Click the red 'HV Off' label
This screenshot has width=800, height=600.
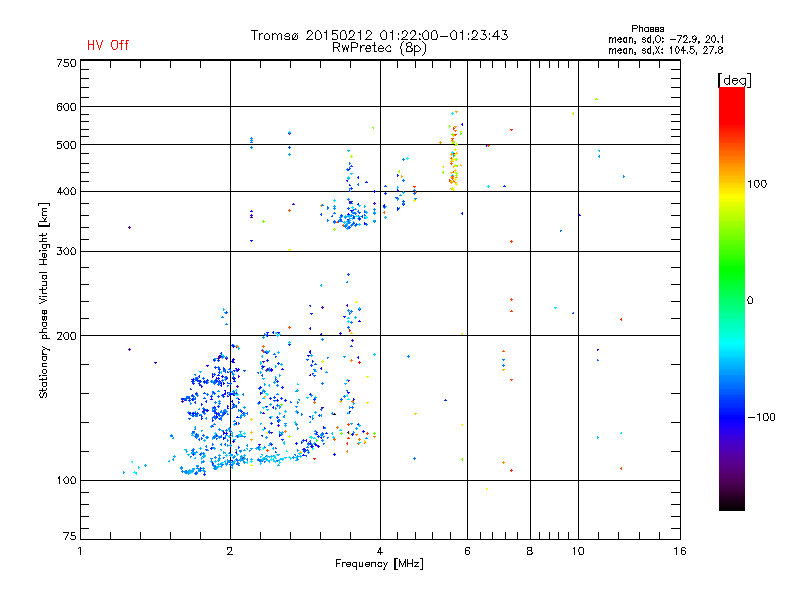click(108, 45)
